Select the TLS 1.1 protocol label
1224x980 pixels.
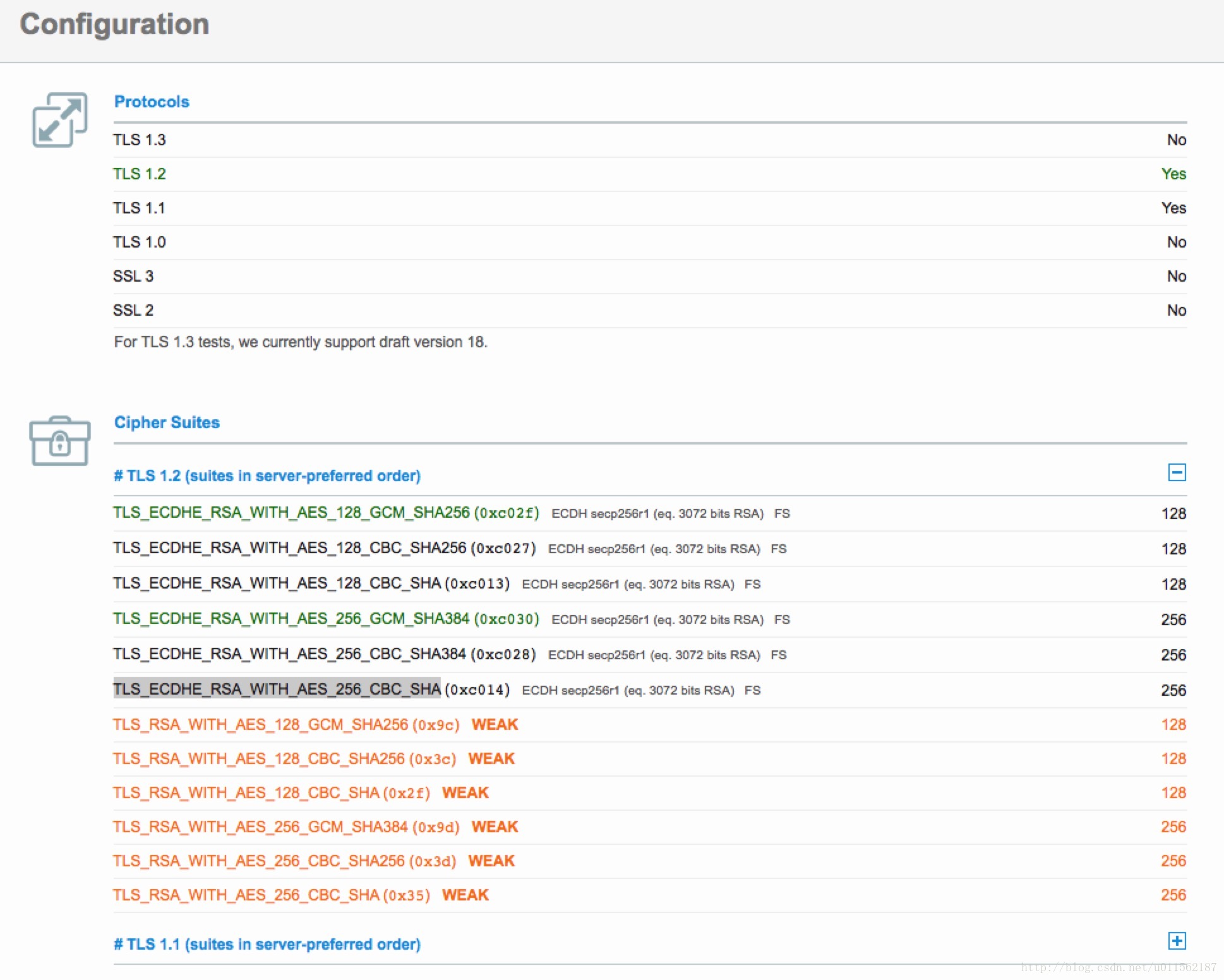(139, 208)
